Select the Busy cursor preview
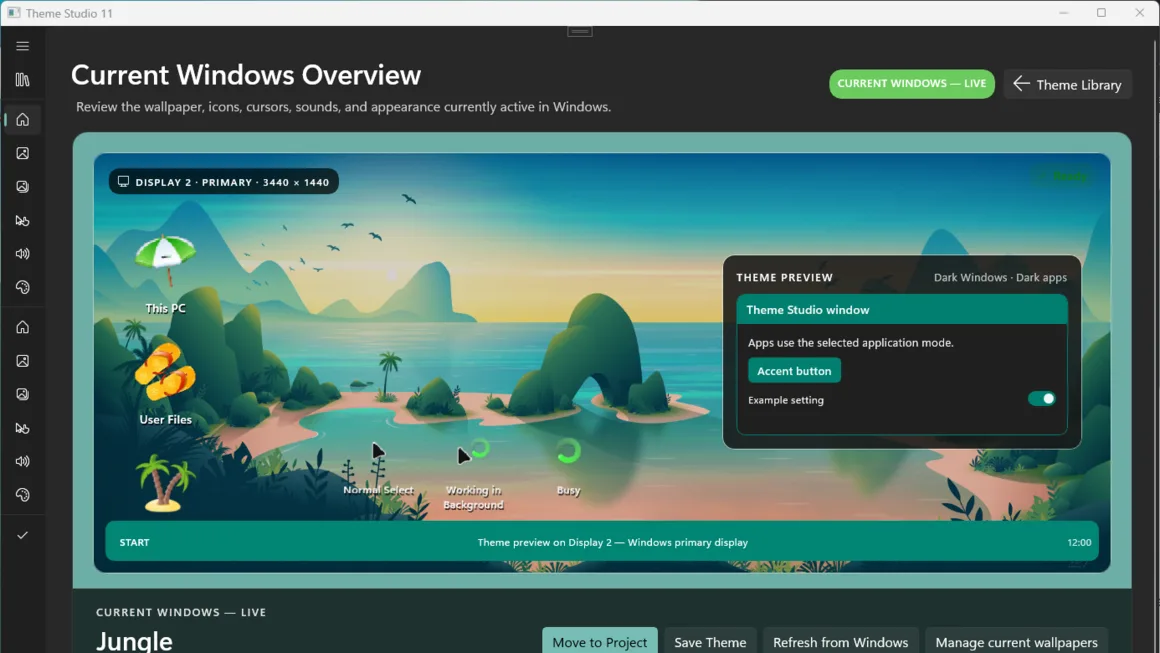 point(568,450)
